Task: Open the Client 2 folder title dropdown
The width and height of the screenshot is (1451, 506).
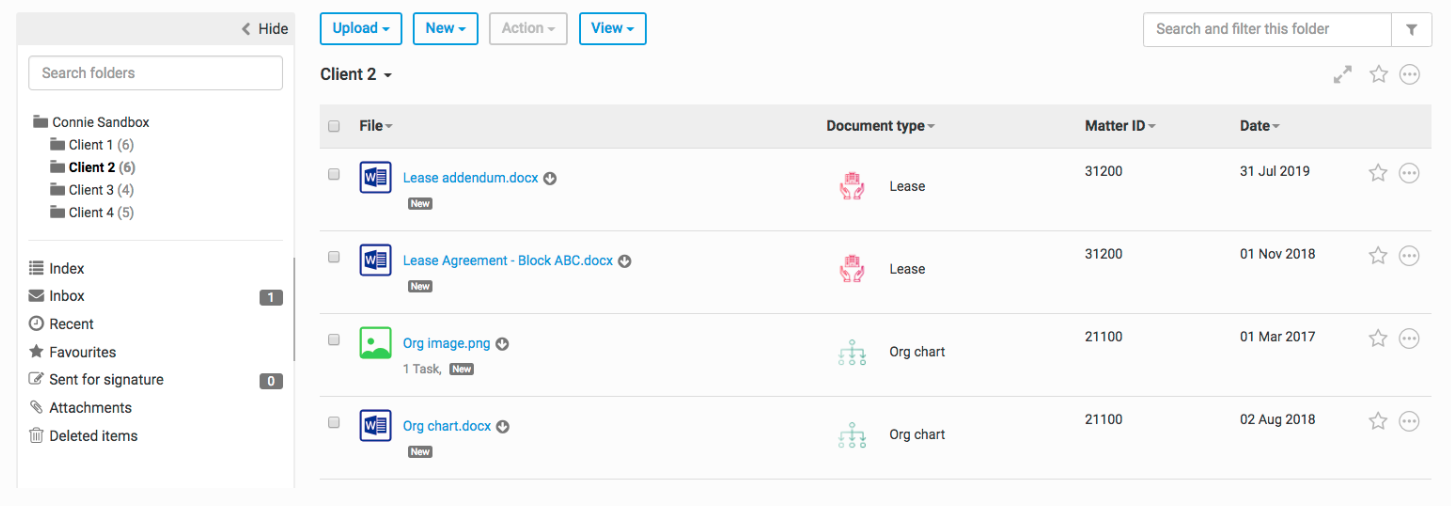Action: point(356,75)
